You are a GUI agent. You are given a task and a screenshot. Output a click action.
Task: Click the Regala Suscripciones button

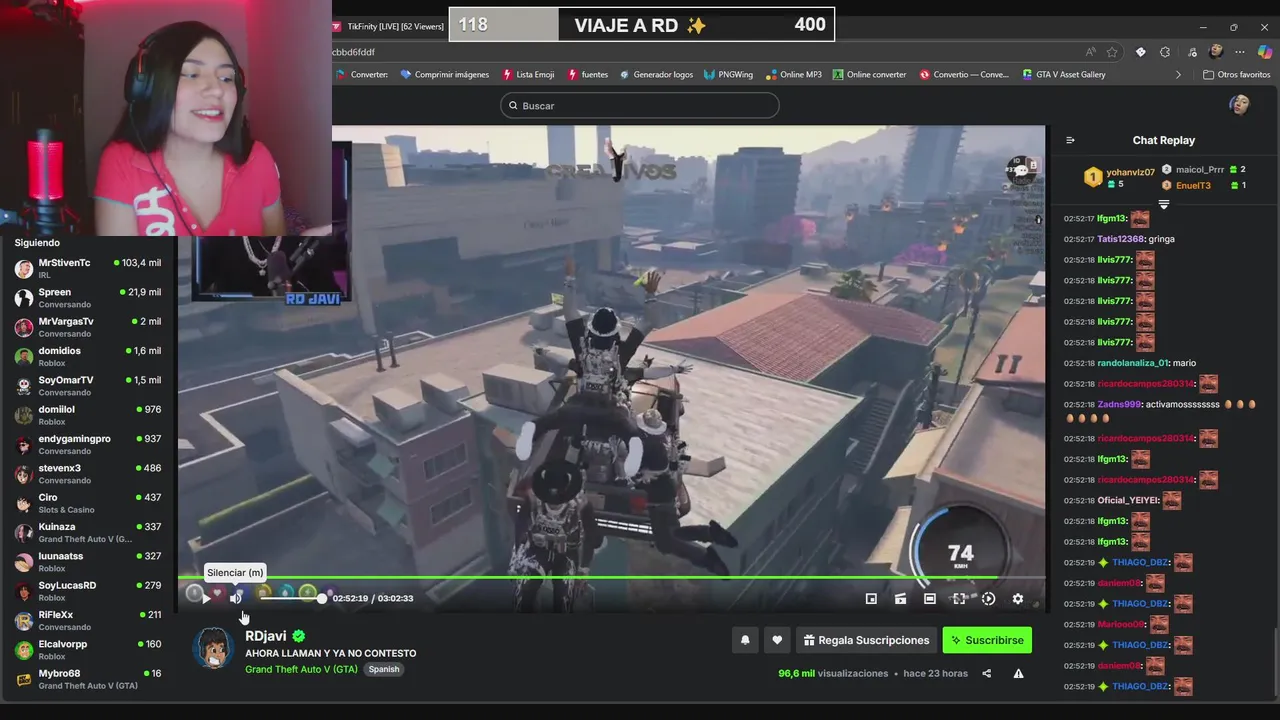[866, 640]
